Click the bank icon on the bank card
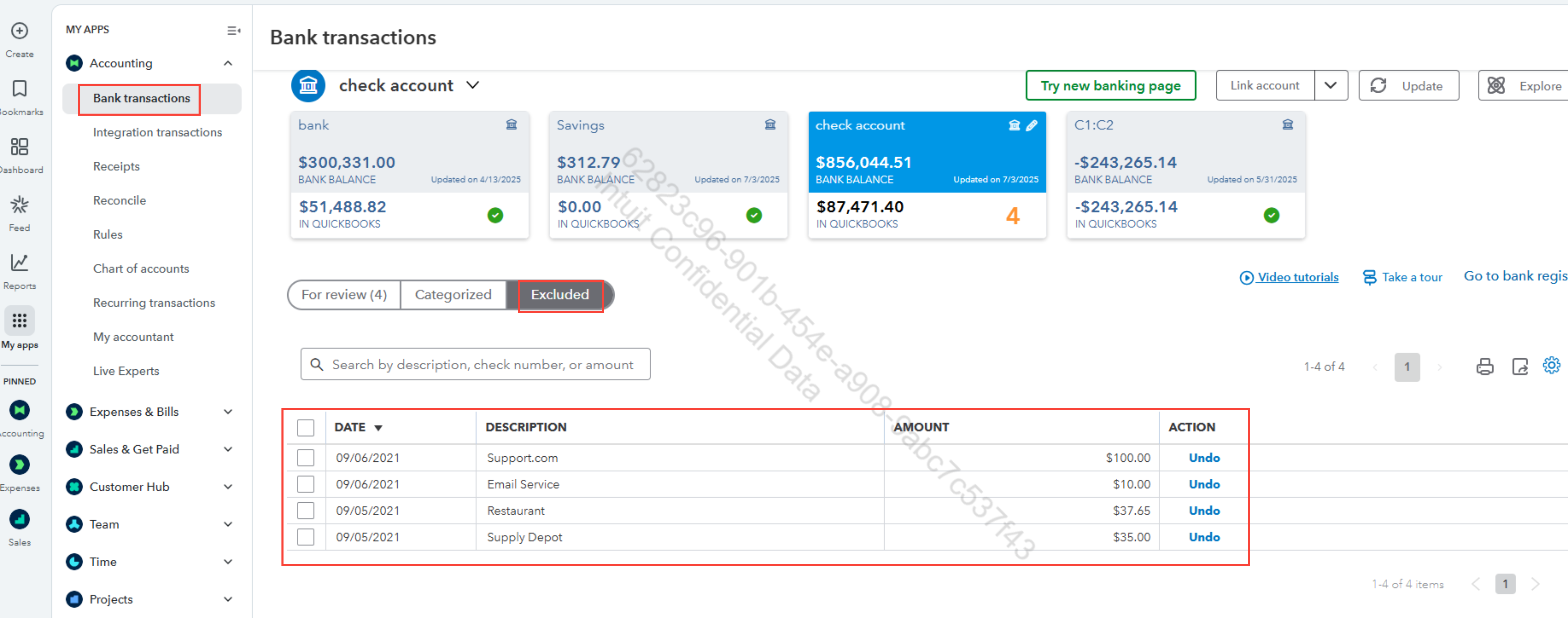Screen dimensions: 1568x618 point(511,125)
